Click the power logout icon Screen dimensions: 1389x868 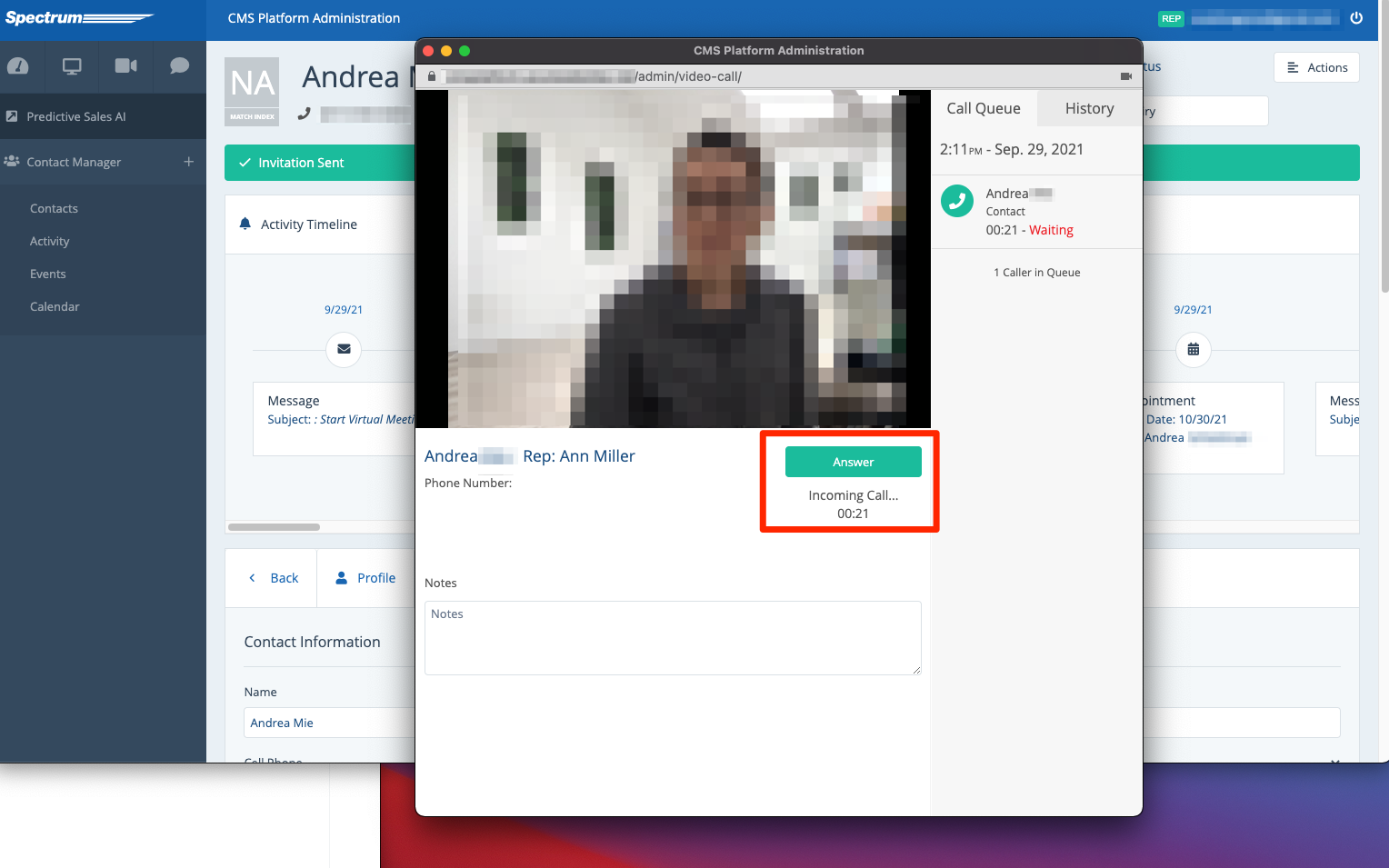point(1356,18)
